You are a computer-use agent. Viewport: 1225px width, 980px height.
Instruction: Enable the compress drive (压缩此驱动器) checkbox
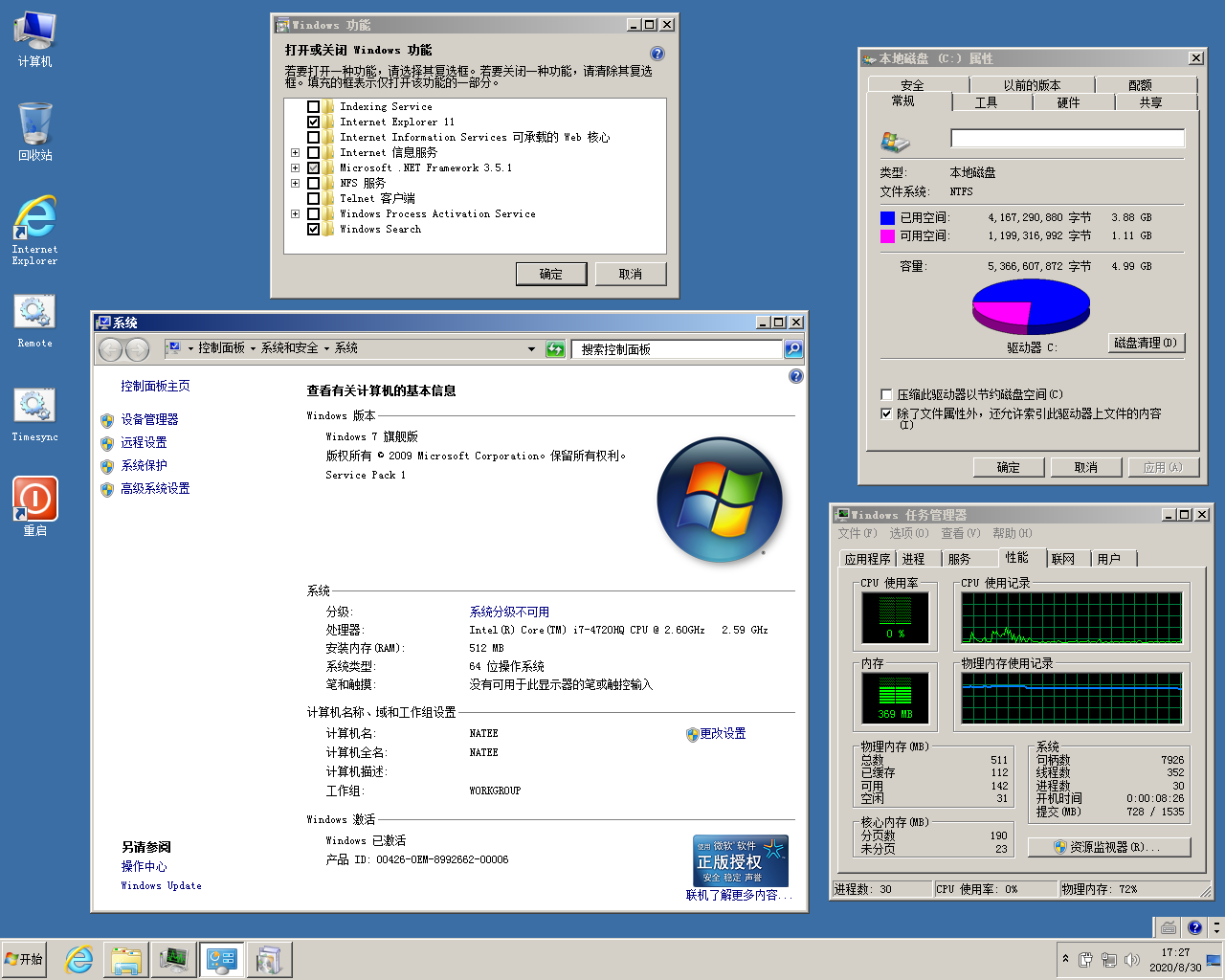click(886, 394)
